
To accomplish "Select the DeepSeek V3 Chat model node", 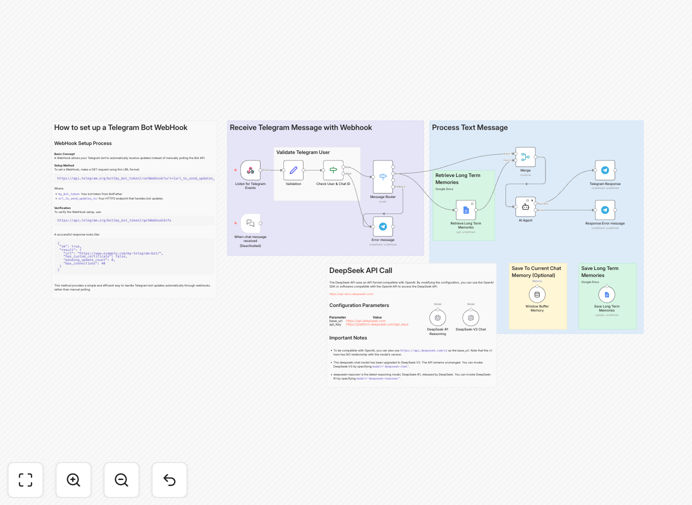I will point(470,317).
